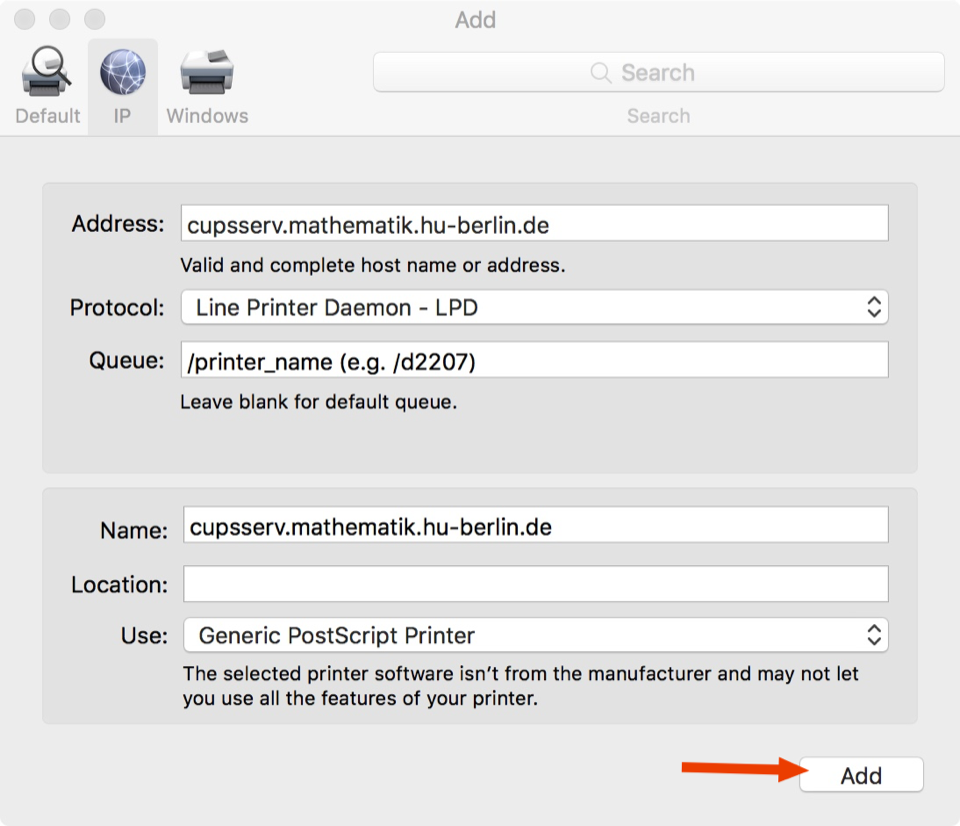Image resolution: width=960 pixels, height=826 pixels.
Task: Open the Use dropdown showing Generic PostScript Printer
Action: pos(535,634)
